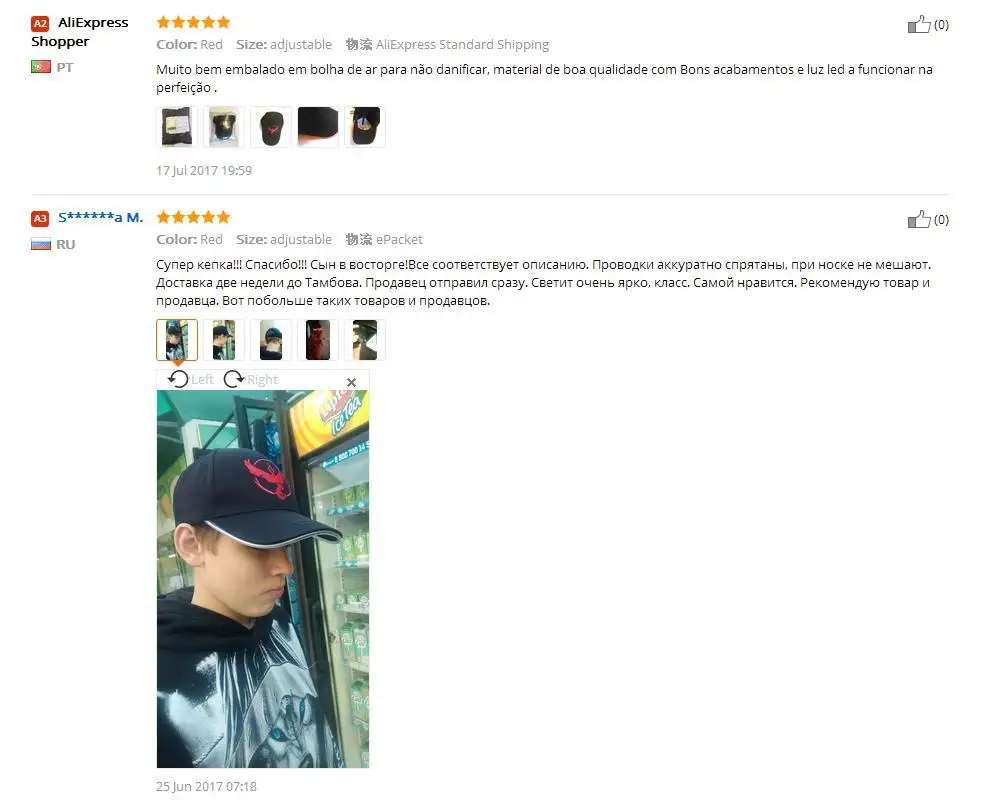The height and width of the screenshot is (800, 984).
Task: Open fourth thumbnail of Portuguese review
Action: pos(318,127)
